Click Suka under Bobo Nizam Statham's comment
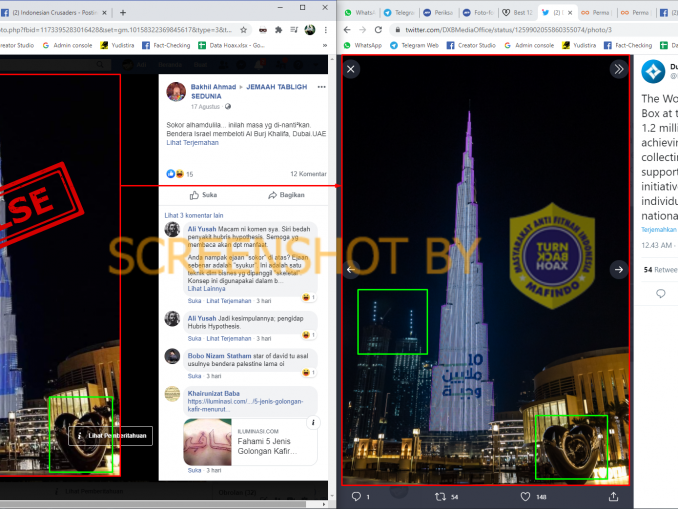678x509 pixels. 194,376
